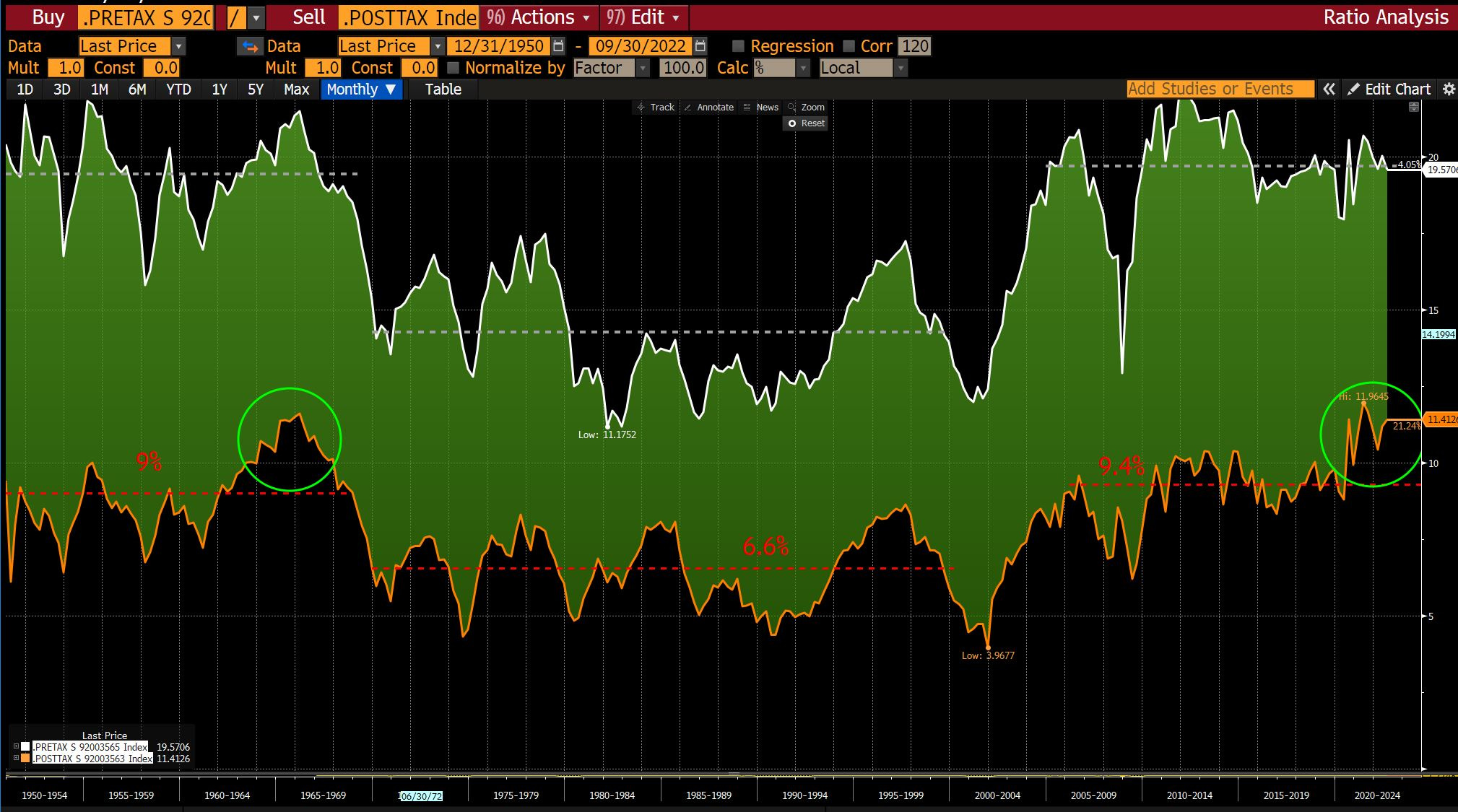Click the .PRETAX S 92003565 Index legend label
Image resolution: width=1458 pixels, height=812 pixels.
[90, 747]
